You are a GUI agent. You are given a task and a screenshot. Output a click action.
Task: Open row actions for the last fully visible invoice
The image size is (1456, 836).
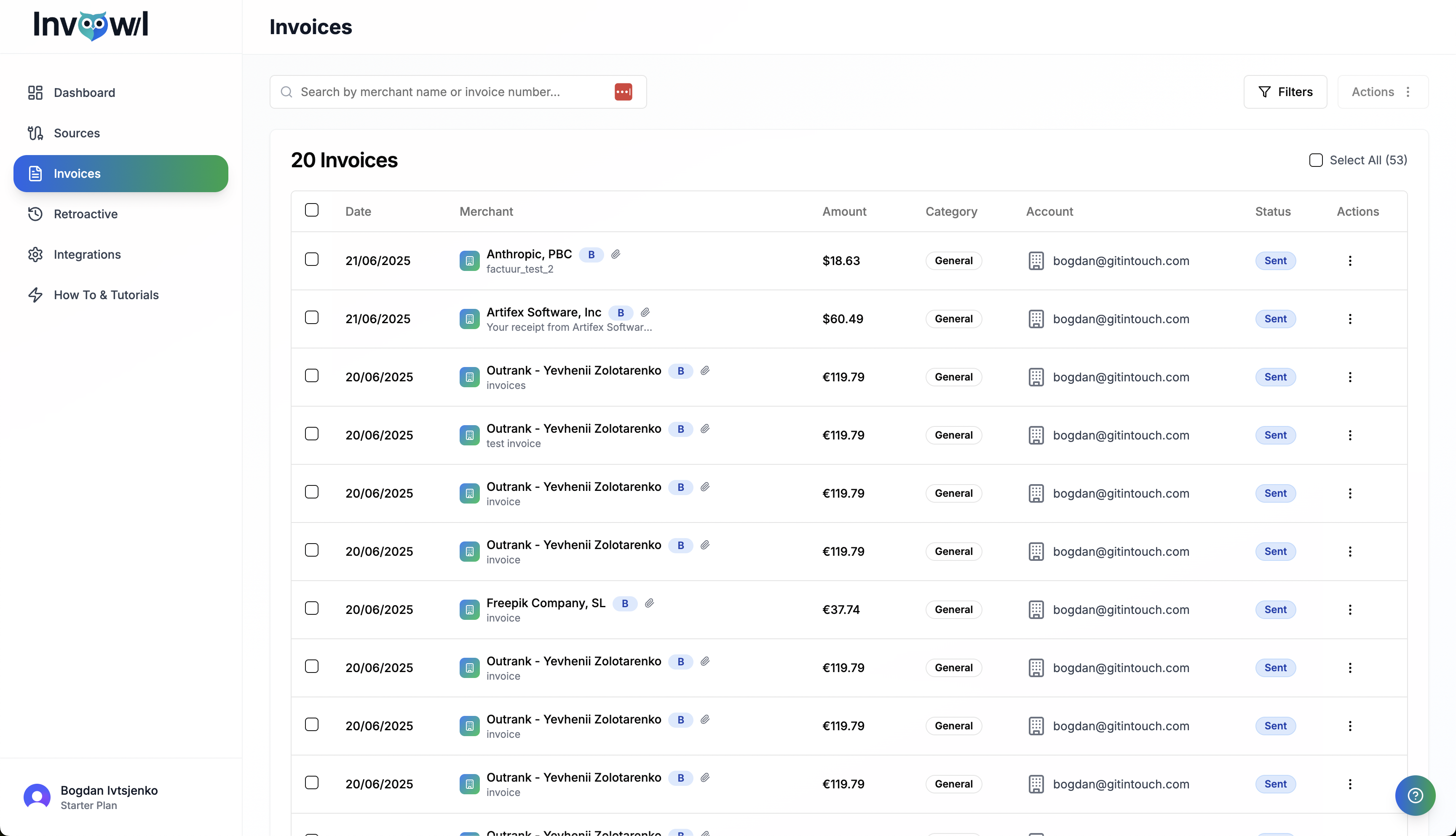pyautogui.click(x=1350, y=784)
